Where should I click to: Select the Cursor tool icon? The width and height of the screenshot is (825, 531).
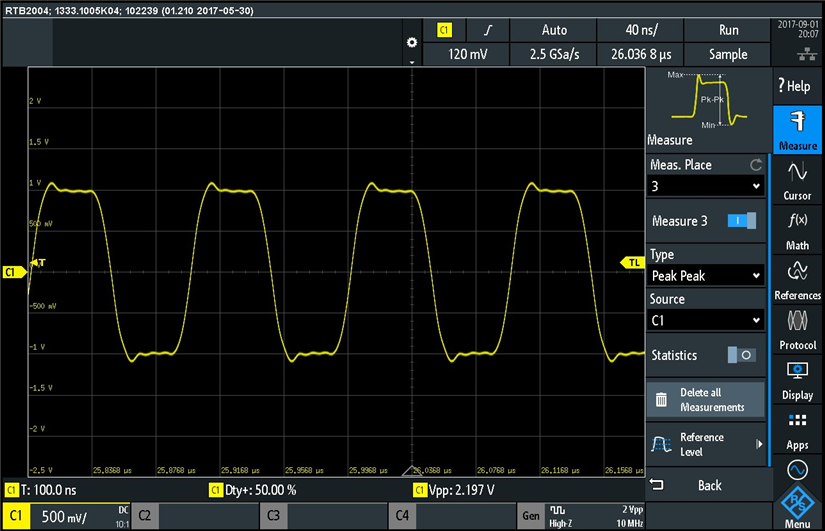(x=797, y=181)
